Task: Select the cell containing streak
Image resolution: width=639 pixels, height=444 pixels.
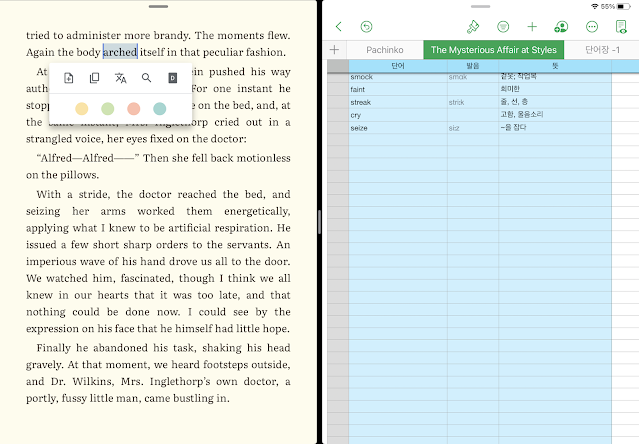Action: click(x=398, y=102)
